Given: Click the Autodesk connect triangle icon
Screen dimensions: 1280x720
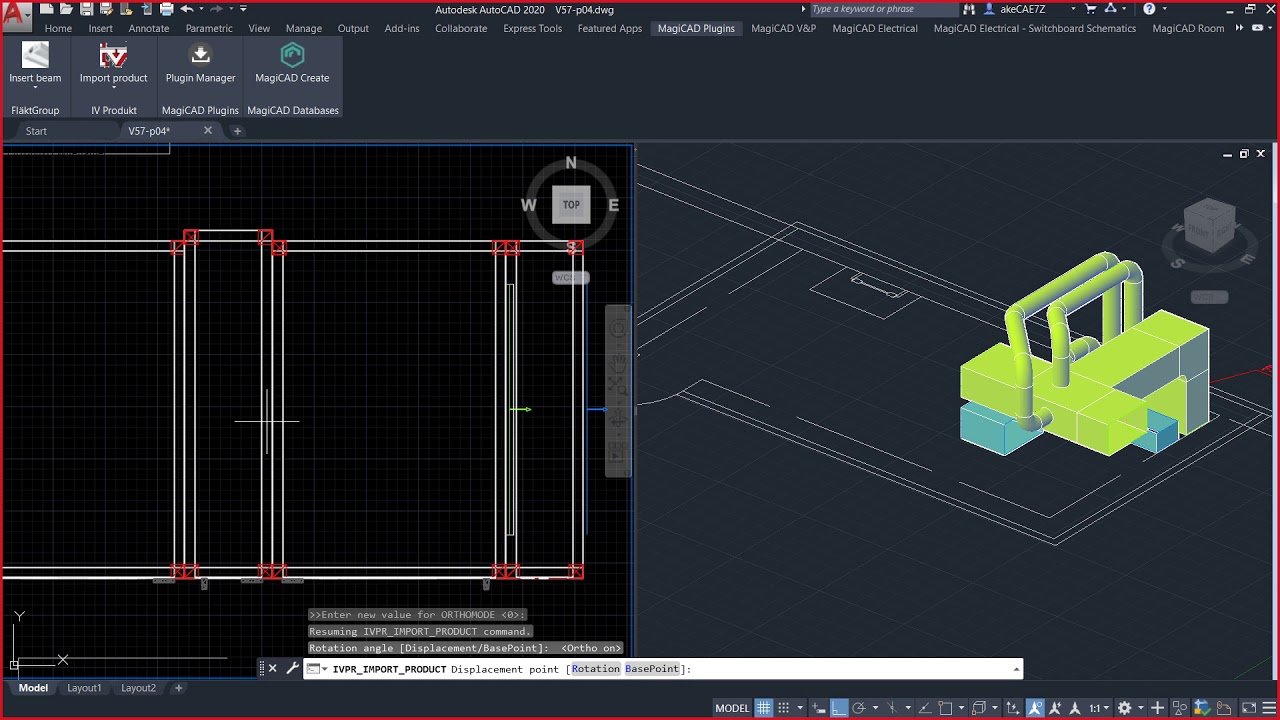Looking at the screenshot, I should tap(1110, 9).
